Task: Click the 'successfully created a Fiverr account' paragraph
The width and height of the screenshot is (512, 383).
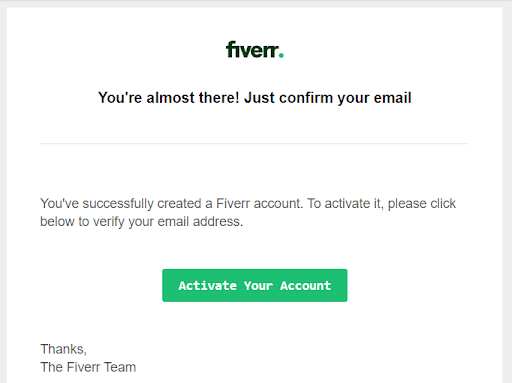Action: [248, 212]
